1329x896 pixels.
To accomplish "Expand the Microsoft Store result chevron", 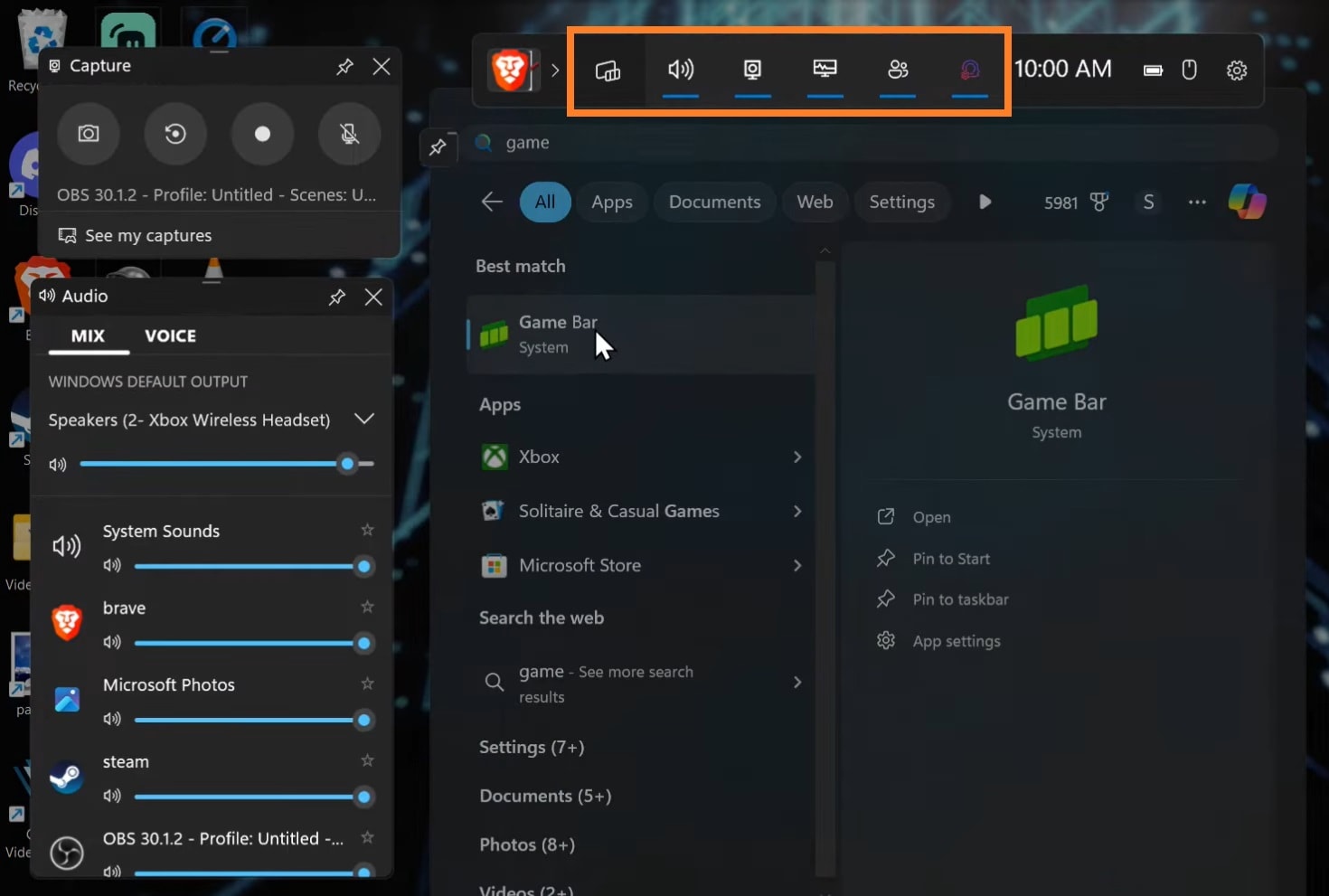I will tap(797, 566).
